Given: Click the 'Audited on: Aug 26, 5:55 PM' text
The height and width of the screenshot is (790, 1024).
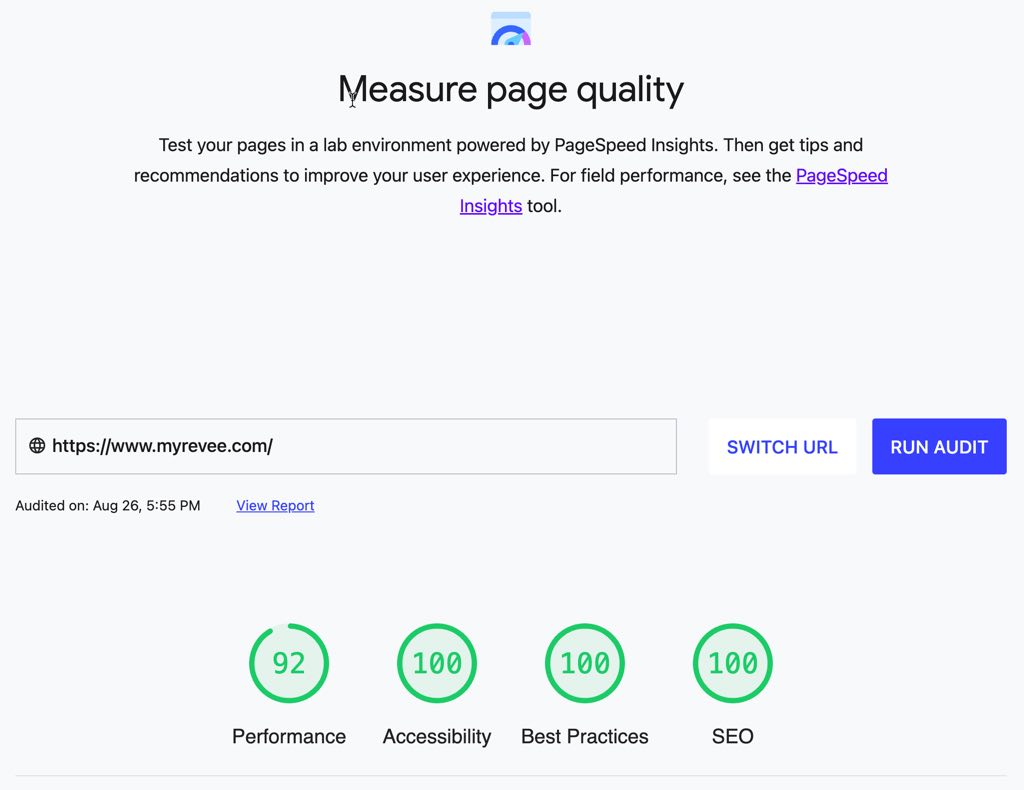Looking at the screenshot, I should click(108, 505).
